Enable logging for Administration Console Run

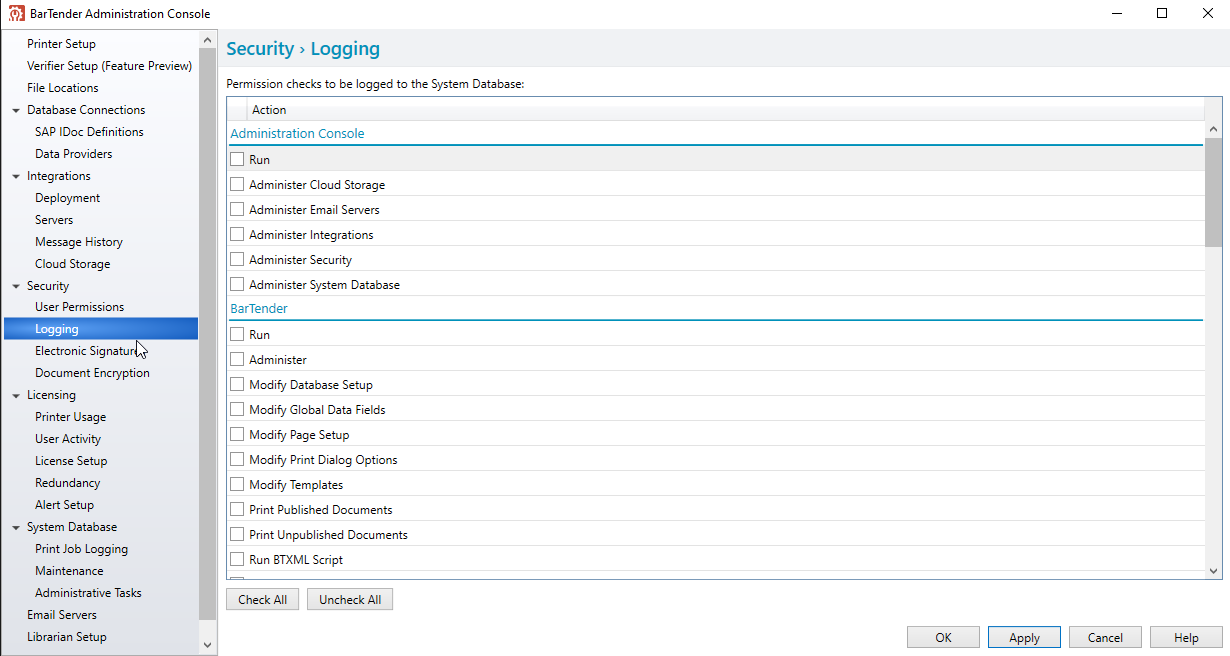pyautogui.click(x=237, y=159)
